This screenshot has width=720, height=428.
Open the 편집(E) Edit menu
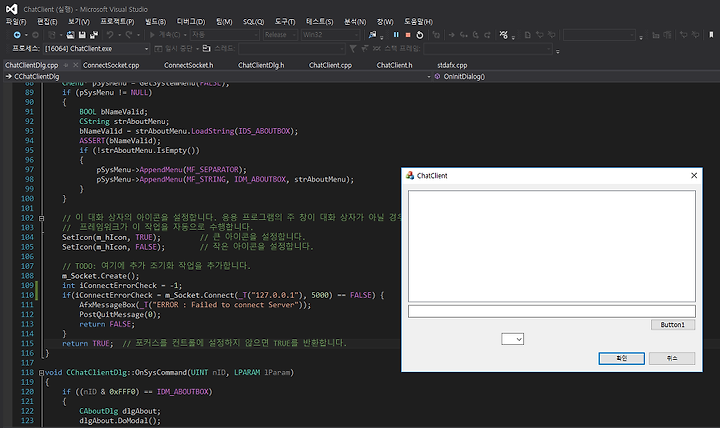pos(47,22)
